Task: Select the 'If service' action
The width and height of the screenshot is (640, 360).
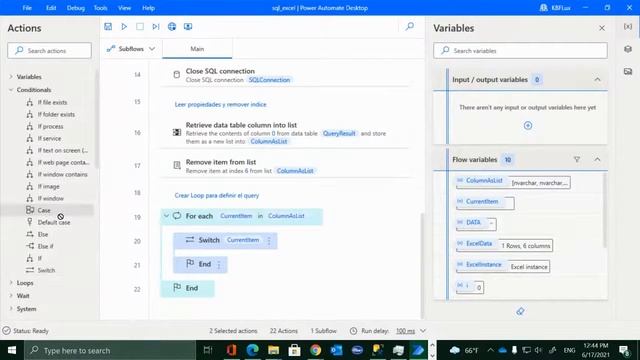Action: [x=49, y=138]
